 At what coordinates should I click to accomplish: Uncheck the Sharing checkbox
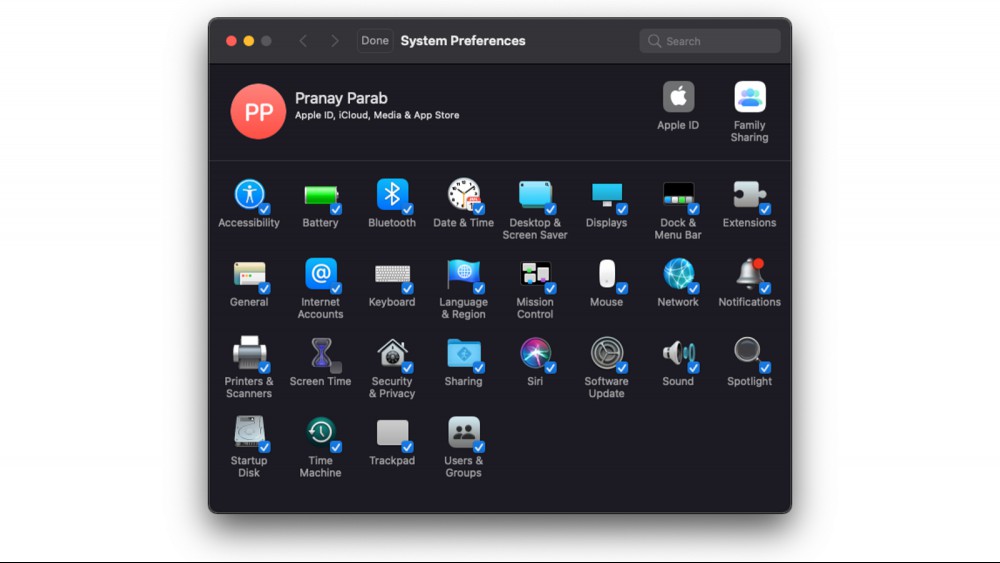coord(479,367)
